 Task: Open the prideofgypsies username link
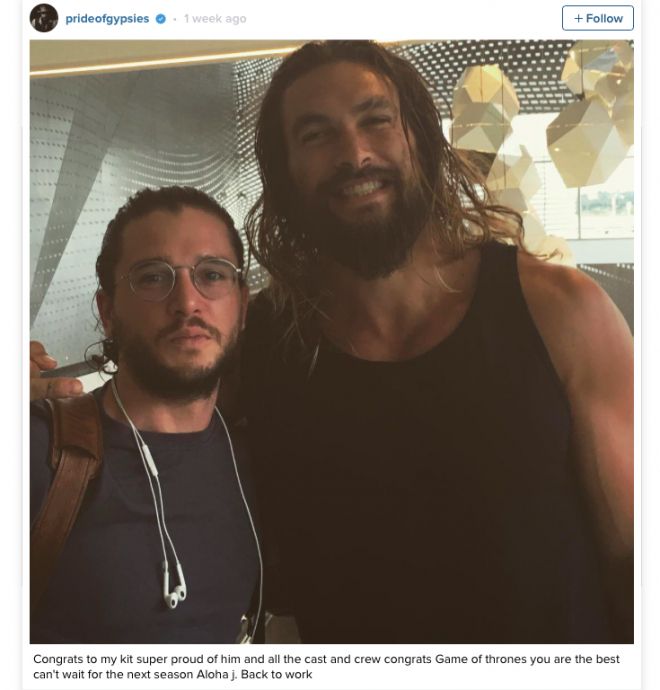(107, 19)
